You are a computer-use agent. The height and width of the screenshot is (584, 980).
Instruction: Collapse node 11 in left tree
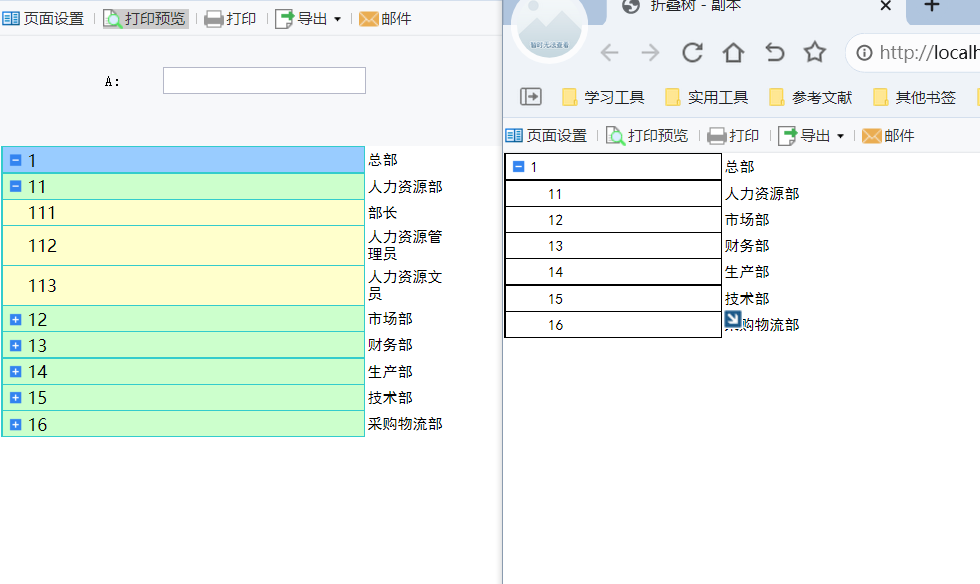pyautogui.click(x=16, y=186)
